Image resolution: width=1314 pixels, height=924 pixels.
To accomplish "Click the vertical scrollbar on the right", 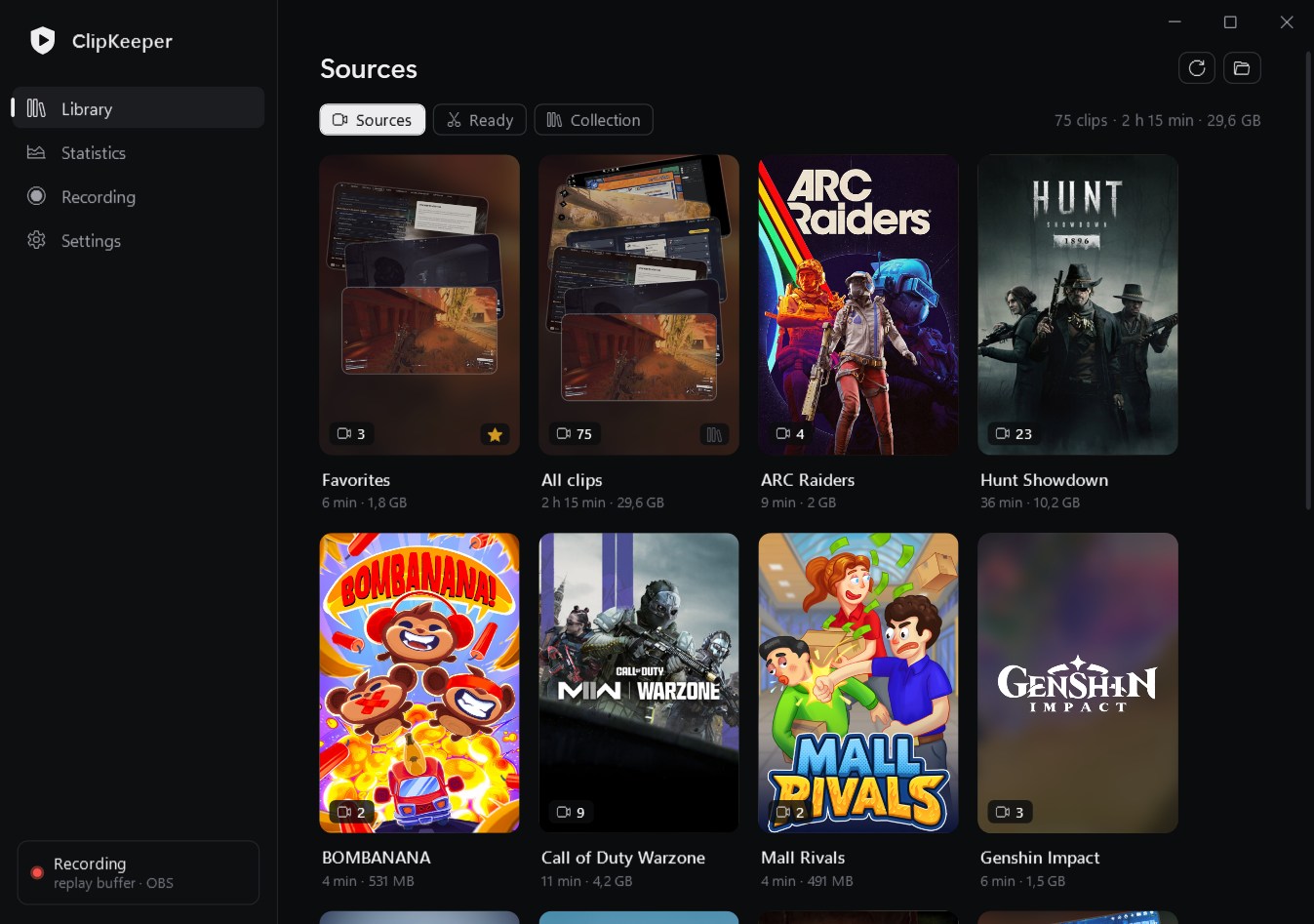I will (1309, 280).
